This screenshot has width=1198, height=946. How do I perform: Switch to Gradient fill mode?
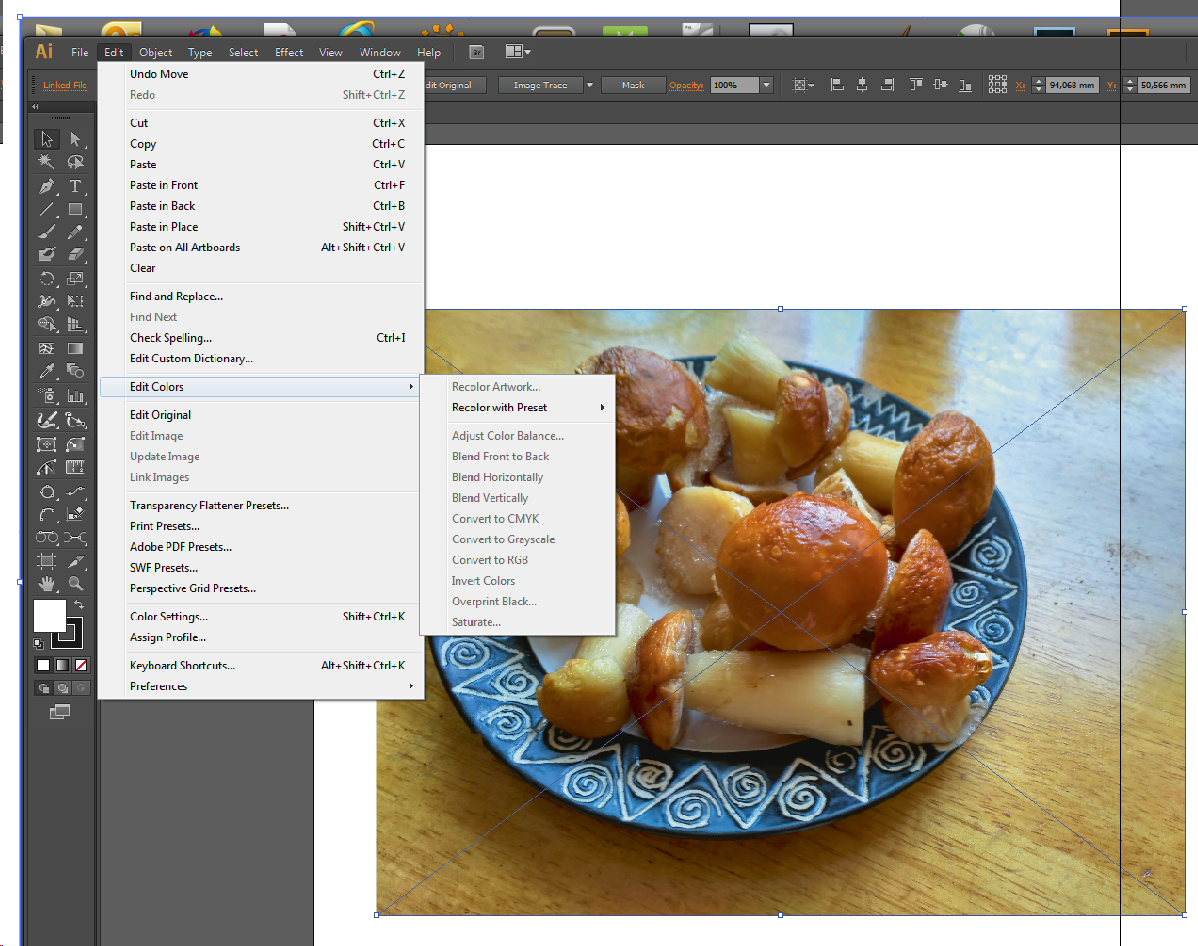(x=62, y=665)
